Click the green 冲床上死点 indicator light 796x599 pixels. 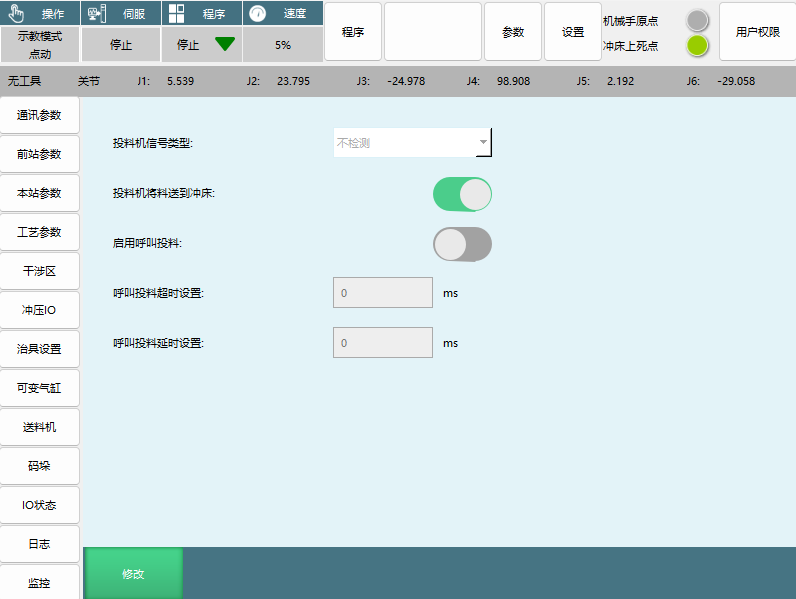click(x=698, y=45)
